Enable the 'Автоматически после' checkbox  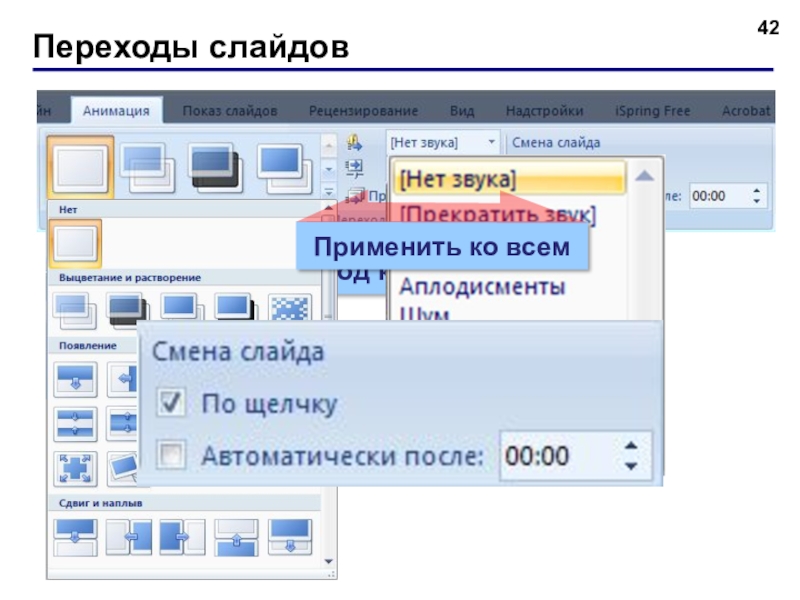pyautogui.click(x=171, y=454)
